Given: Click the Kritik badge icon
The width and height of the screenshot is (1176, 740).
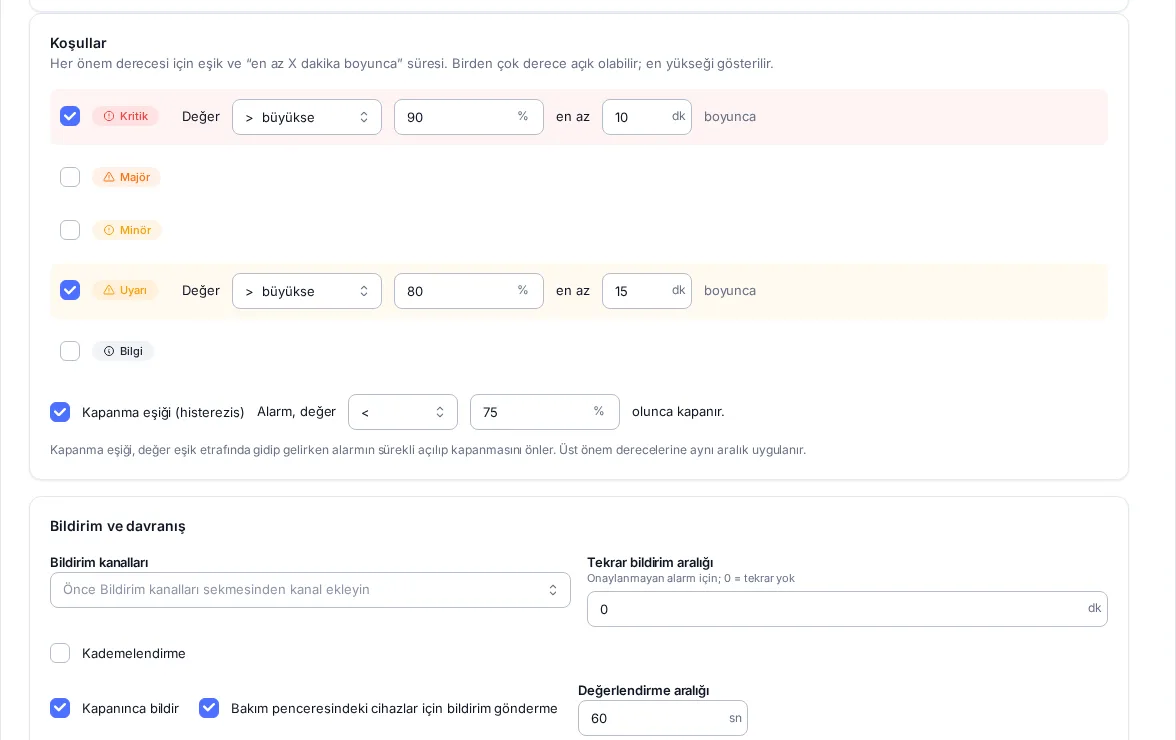Looking at the screenshot, I should click(109, 116).
